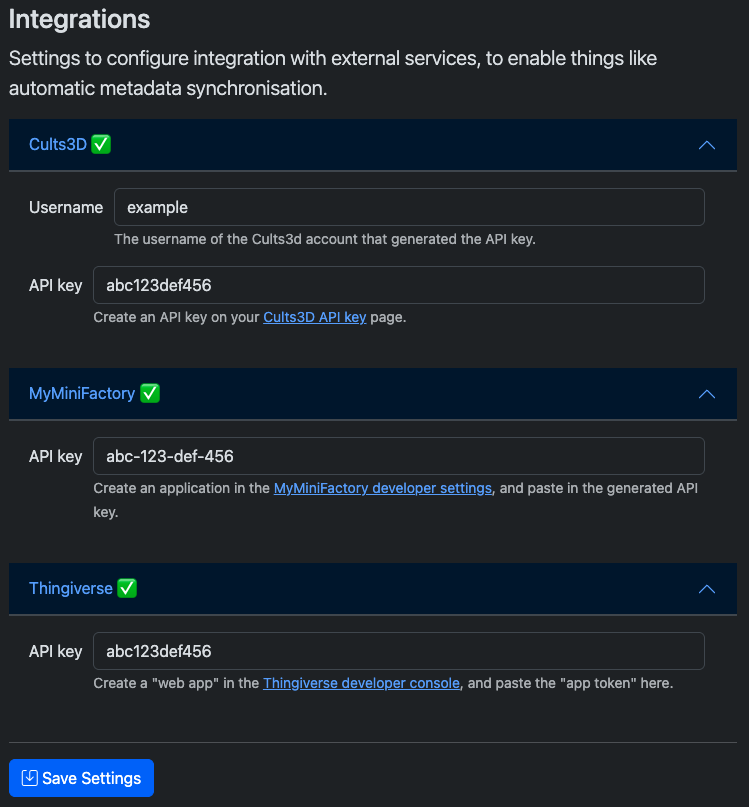Click the API key label under Thingiverse
Viewport: 749px width, 807px height.
click(x=56, y=652)
